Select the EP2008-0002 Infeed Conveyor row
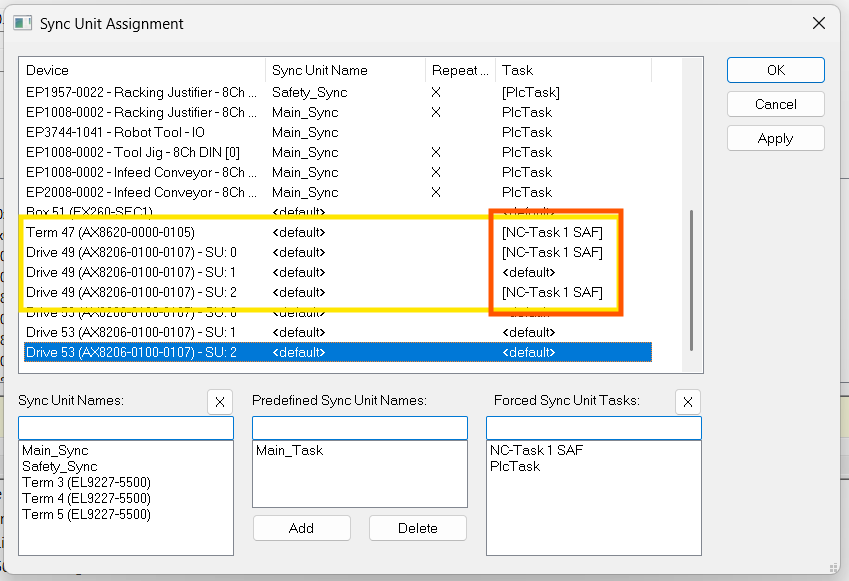Screen dimensions: 849x581 [x=338, y=193]
